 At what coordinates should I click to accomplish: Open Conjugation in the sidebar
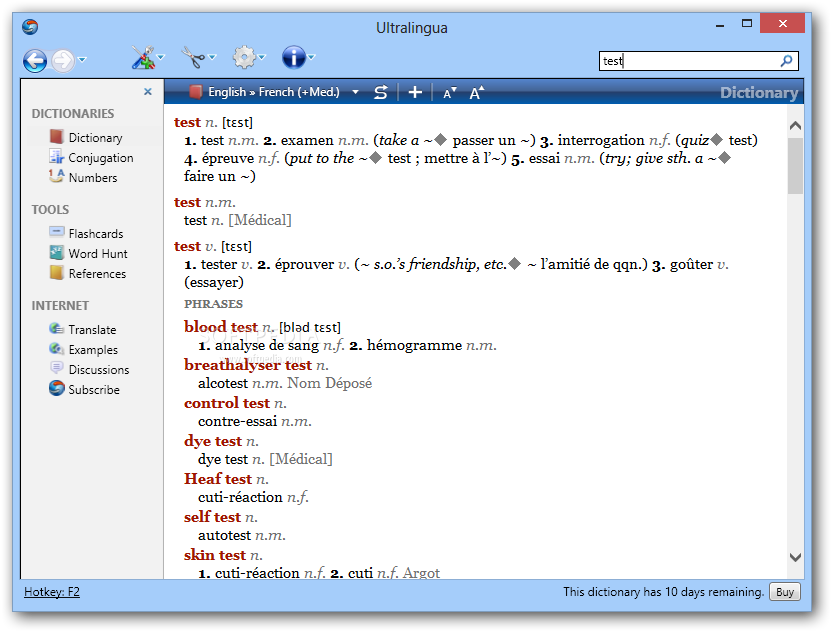(x=101, y=158)
